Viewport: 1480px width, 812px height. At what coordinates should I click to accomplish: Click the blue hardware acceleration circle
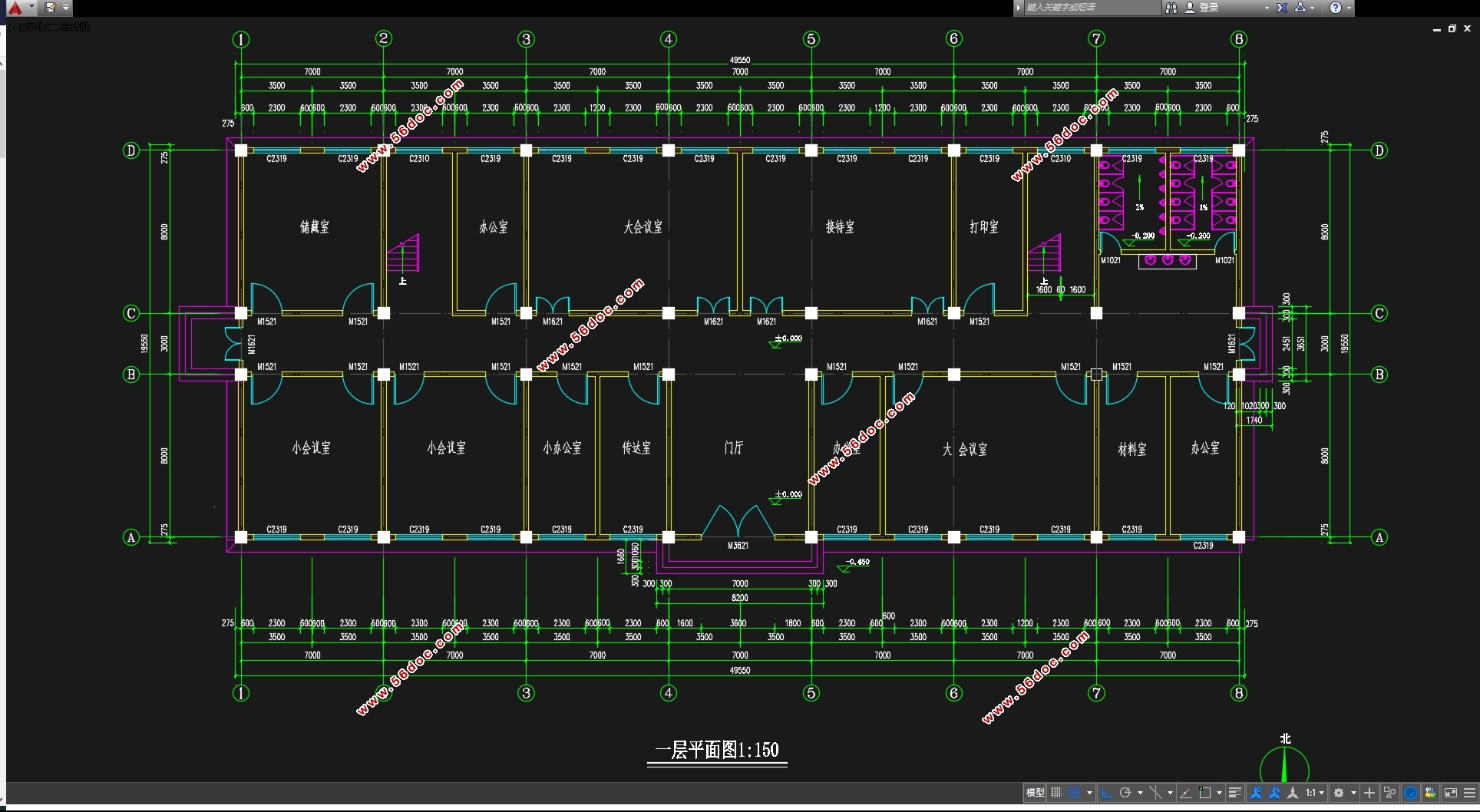(1410, 793)
